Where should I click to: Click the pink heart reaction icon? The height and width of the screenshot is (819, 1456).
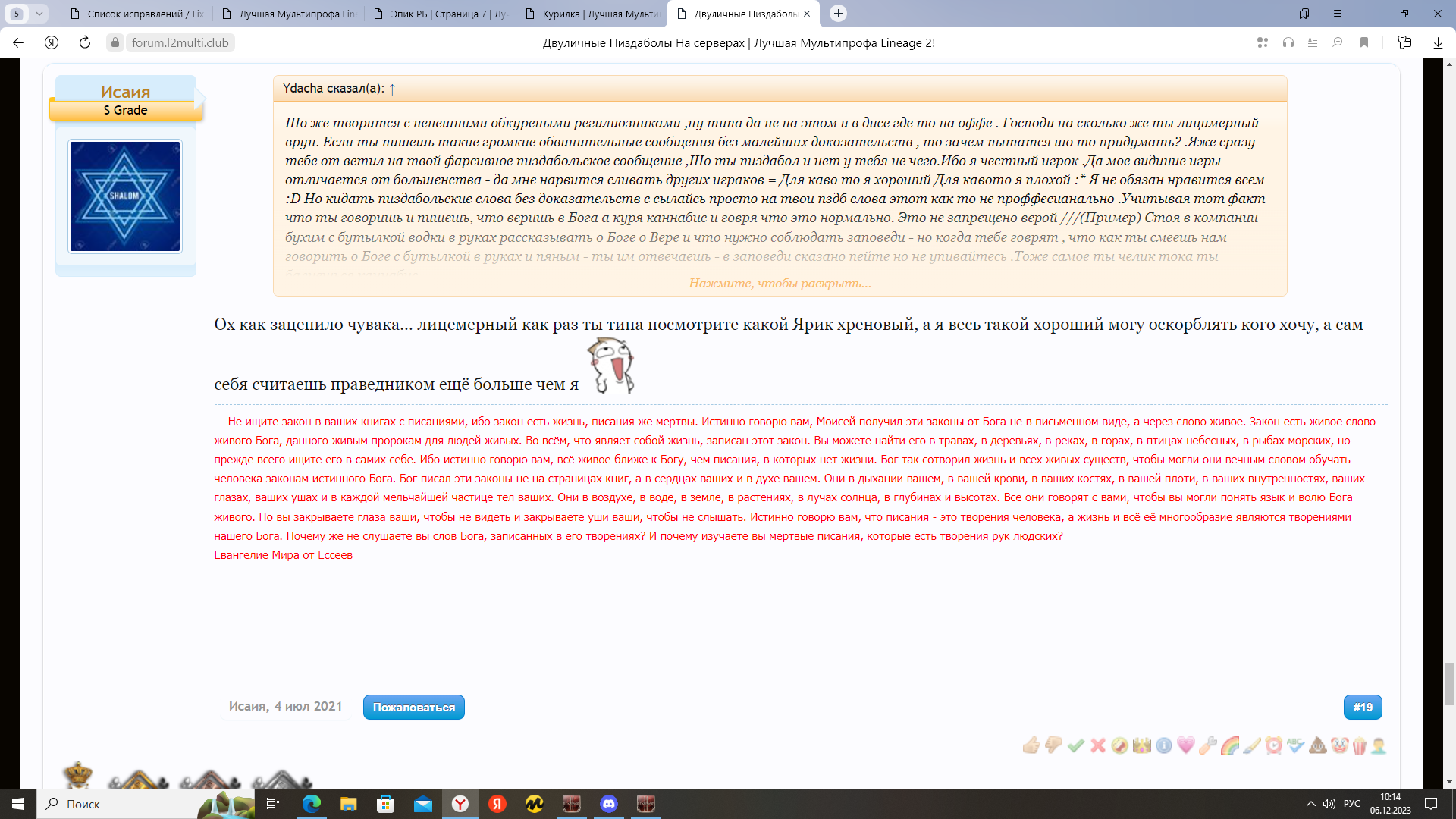coord(1186,746)
